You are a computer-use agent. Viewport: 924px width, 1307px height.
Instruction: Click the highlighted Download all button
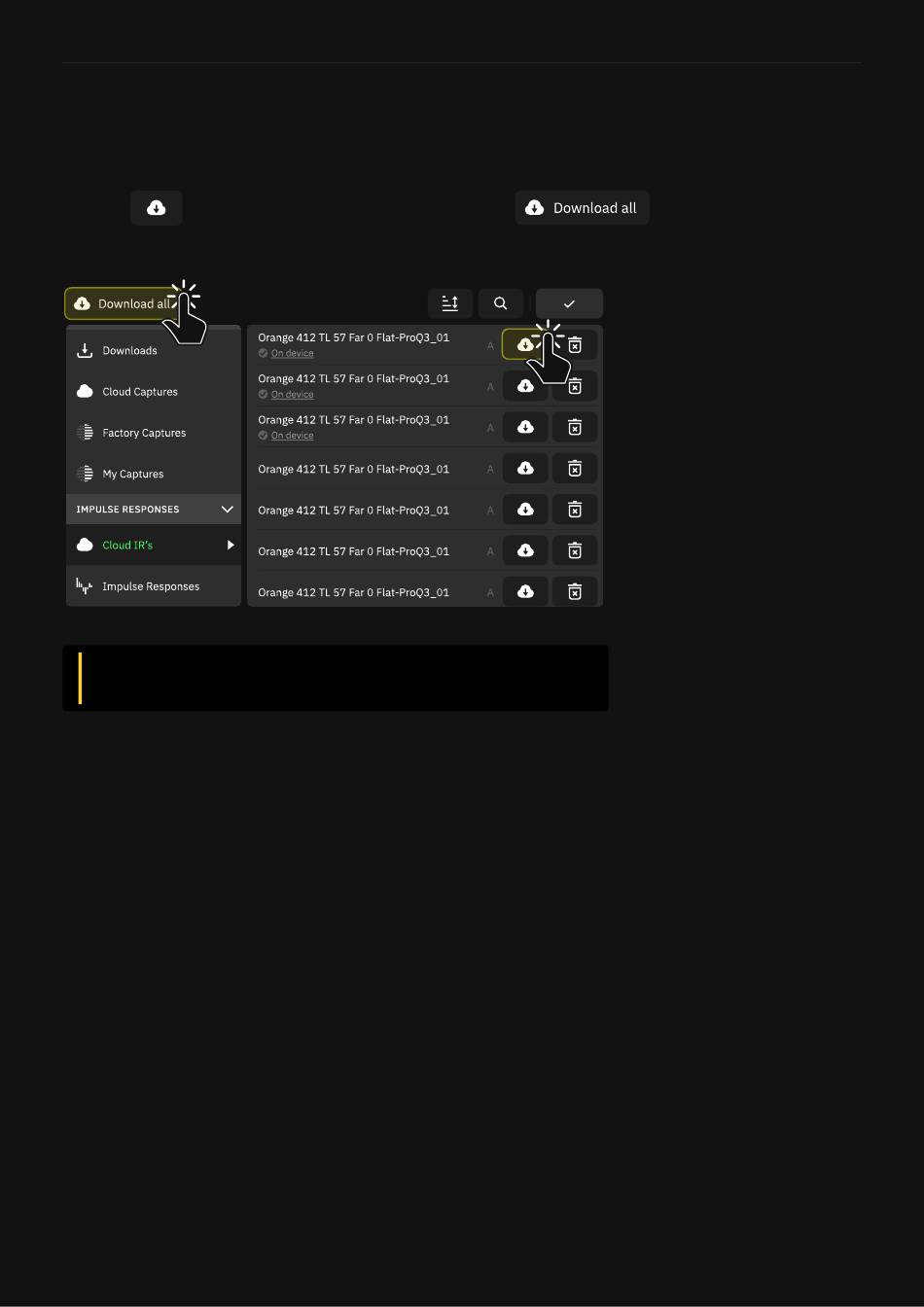(124, 303)
